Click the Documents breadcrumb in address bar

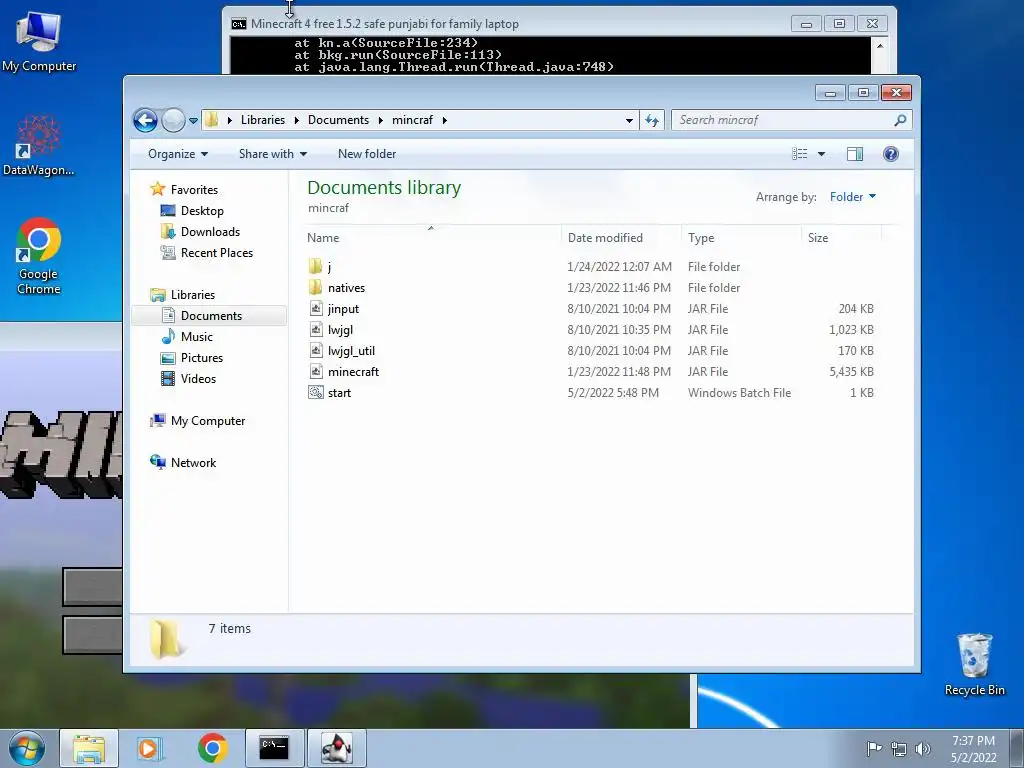point(338,120)
